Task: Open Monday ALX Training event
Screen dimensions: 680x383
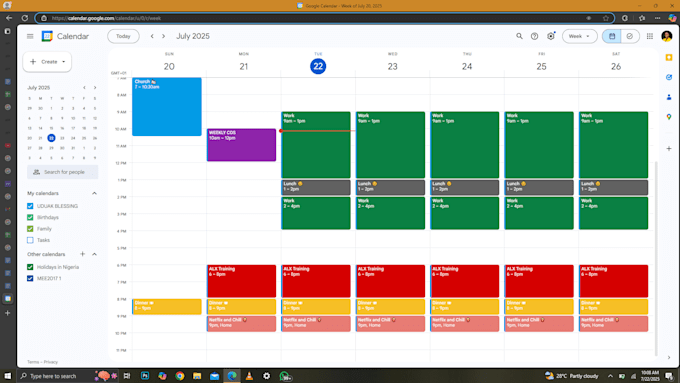Action: pyautogui.click(x=242, y=281)
